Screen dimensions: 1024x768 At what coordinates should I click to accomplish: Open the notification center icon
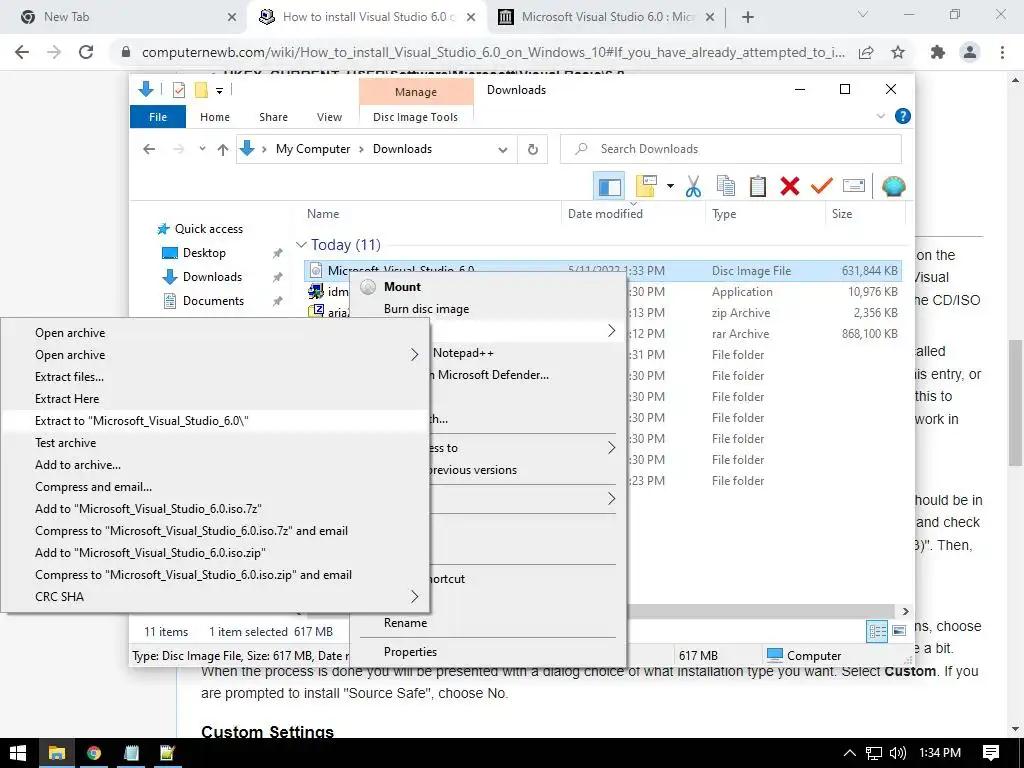click(x=991, y=753)
